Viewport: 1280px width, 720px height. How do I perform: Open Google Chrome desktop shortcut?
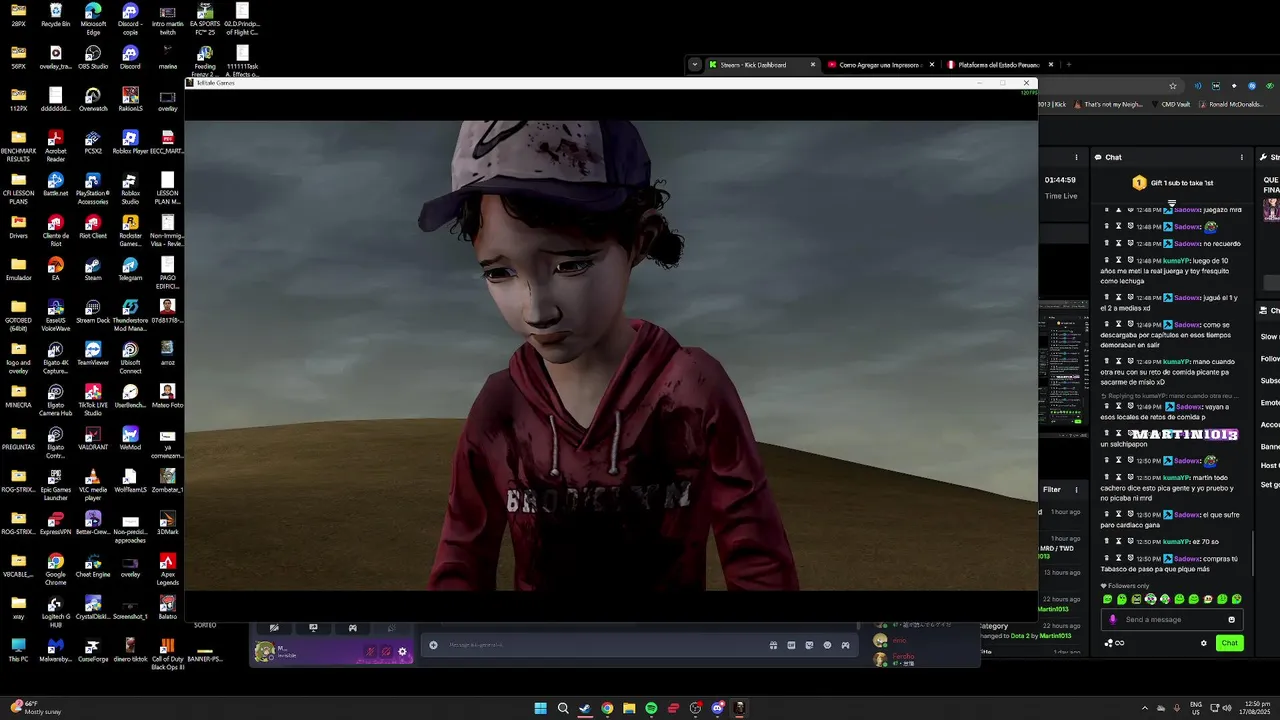[56, 568]
